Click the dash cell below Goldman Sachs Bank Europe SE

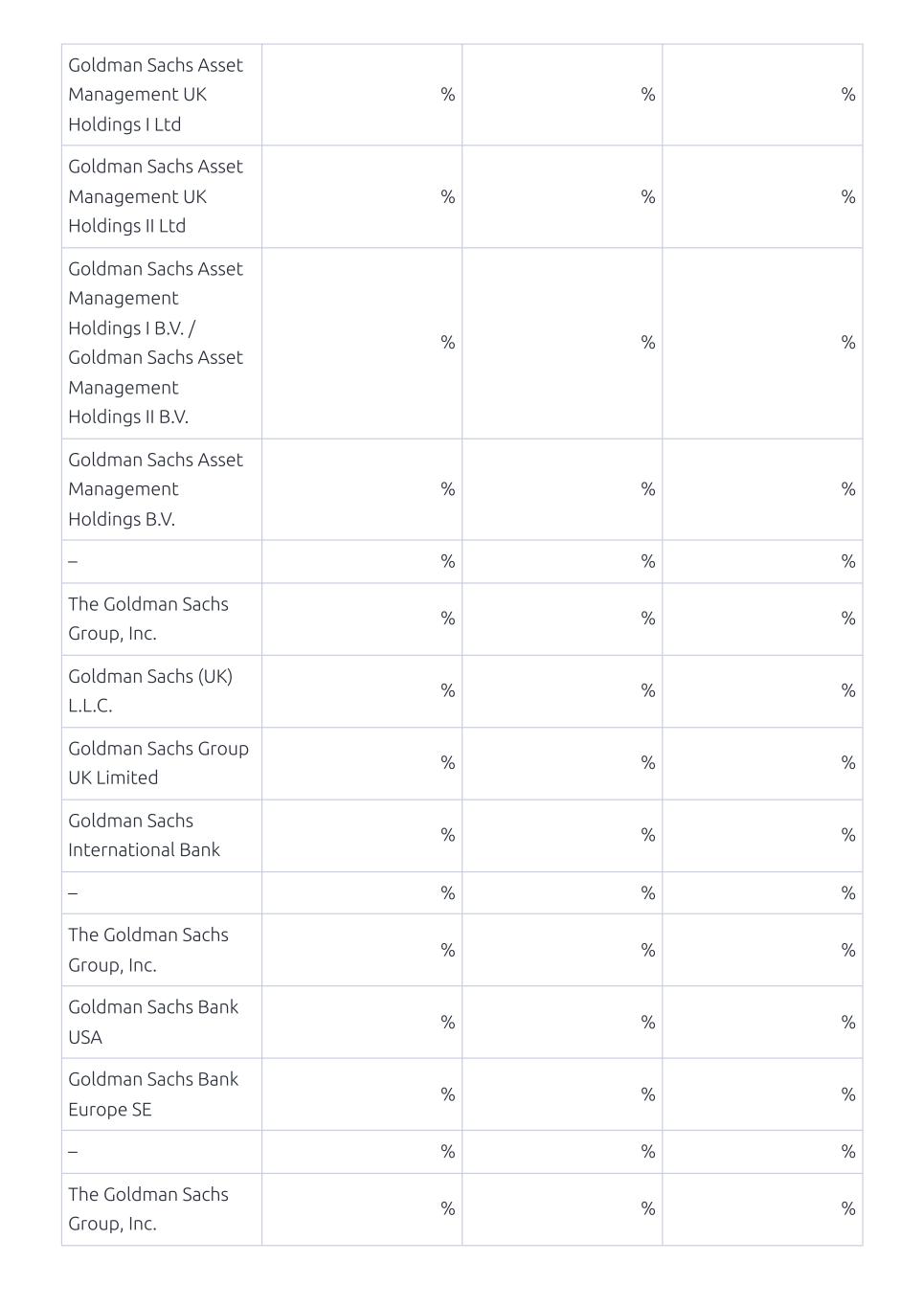click(x=161, y=1151)
